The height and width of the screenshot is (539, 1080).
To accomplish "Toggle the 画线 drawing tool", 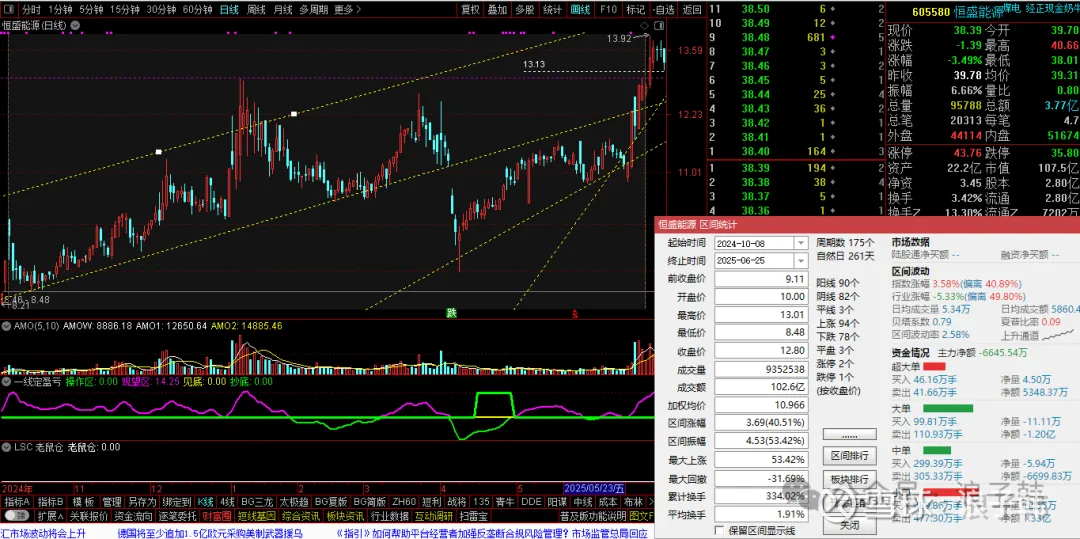I will point(580,9).
